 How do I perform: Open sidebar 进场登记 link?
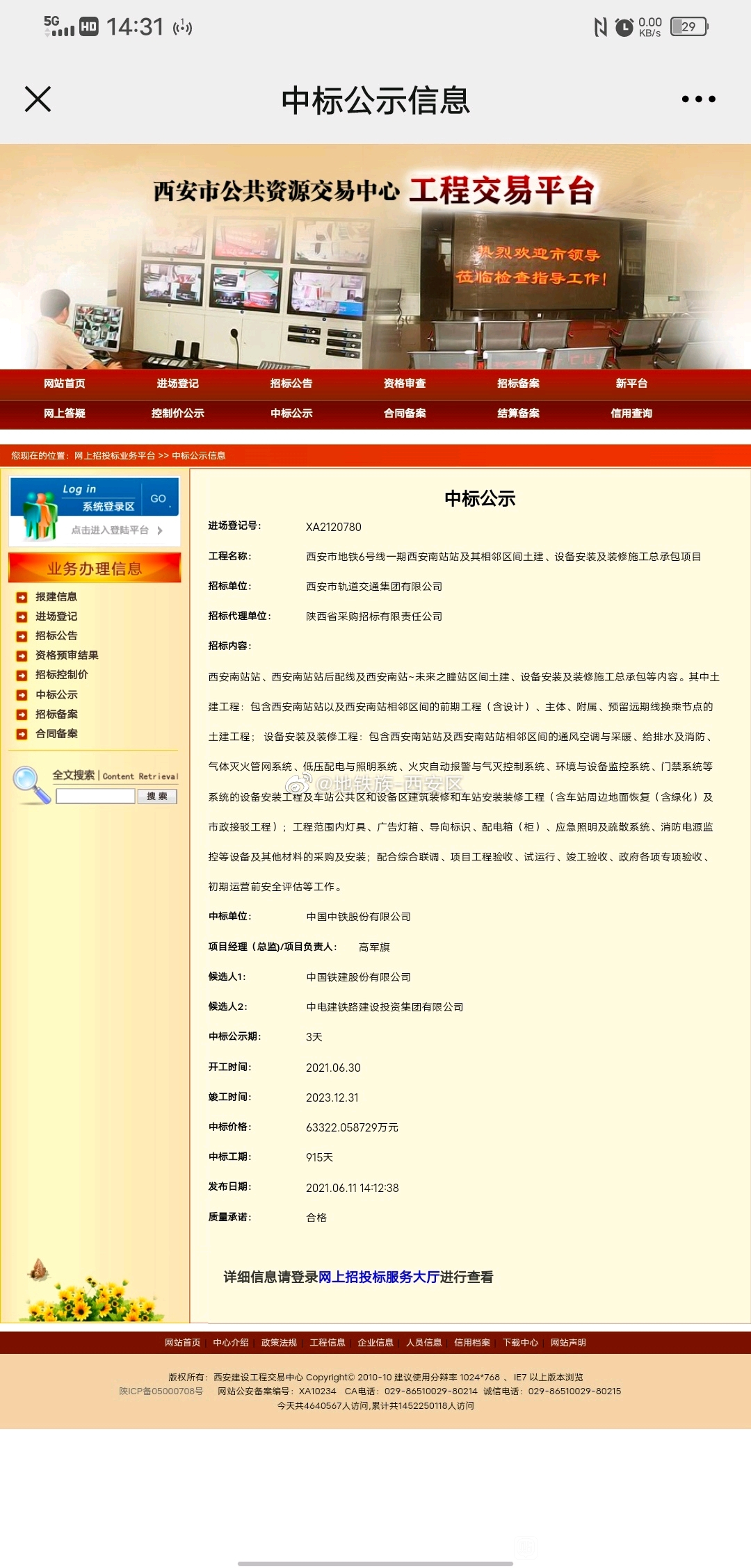[x=56, y=616]
